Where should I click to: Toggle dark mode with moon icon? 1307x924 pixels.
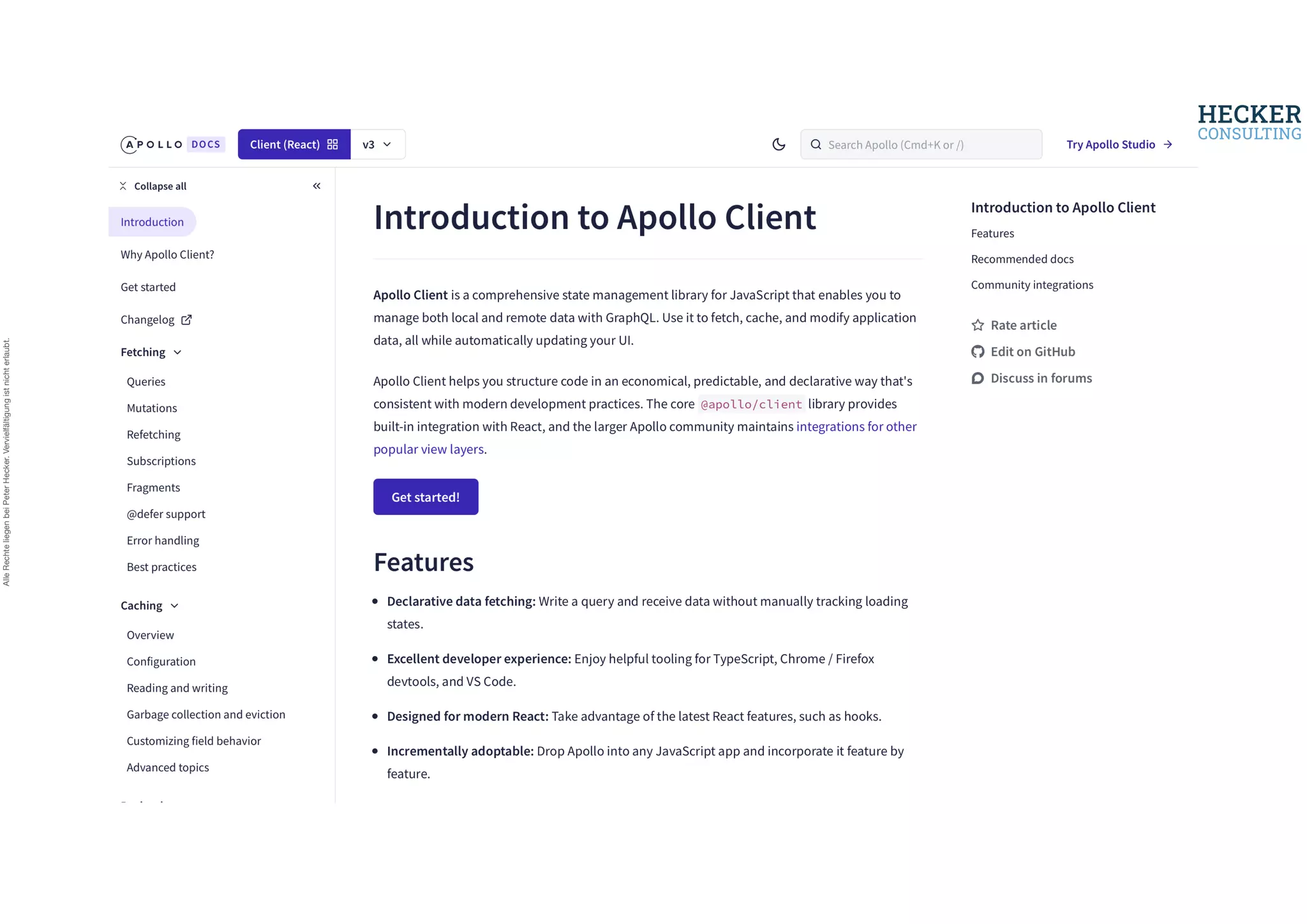(779, 144)
